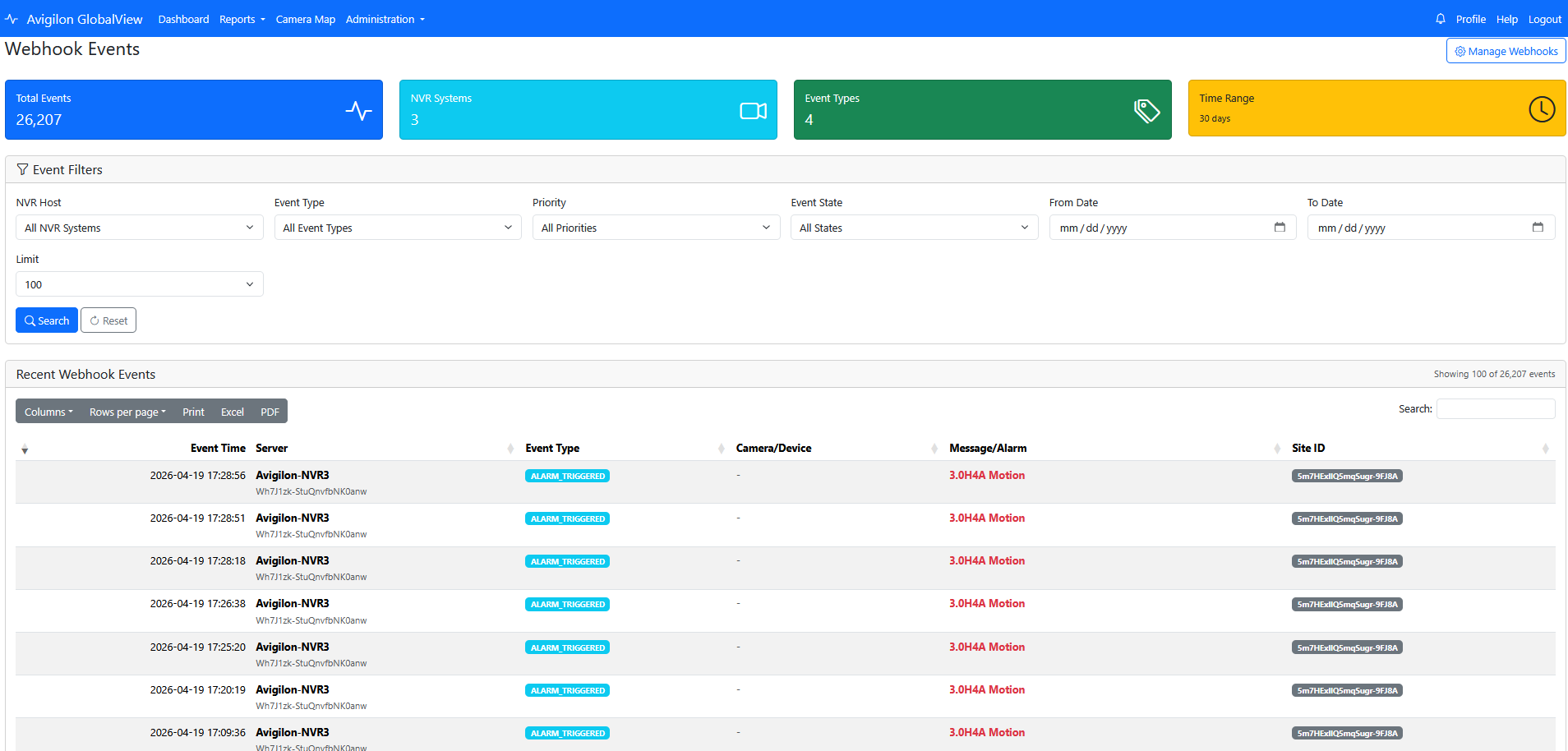Click Site ID badge in the 17:28:18 row
Viewport: 1568px width, 751px height.
pyautogui.click(x=1347, y=561)
